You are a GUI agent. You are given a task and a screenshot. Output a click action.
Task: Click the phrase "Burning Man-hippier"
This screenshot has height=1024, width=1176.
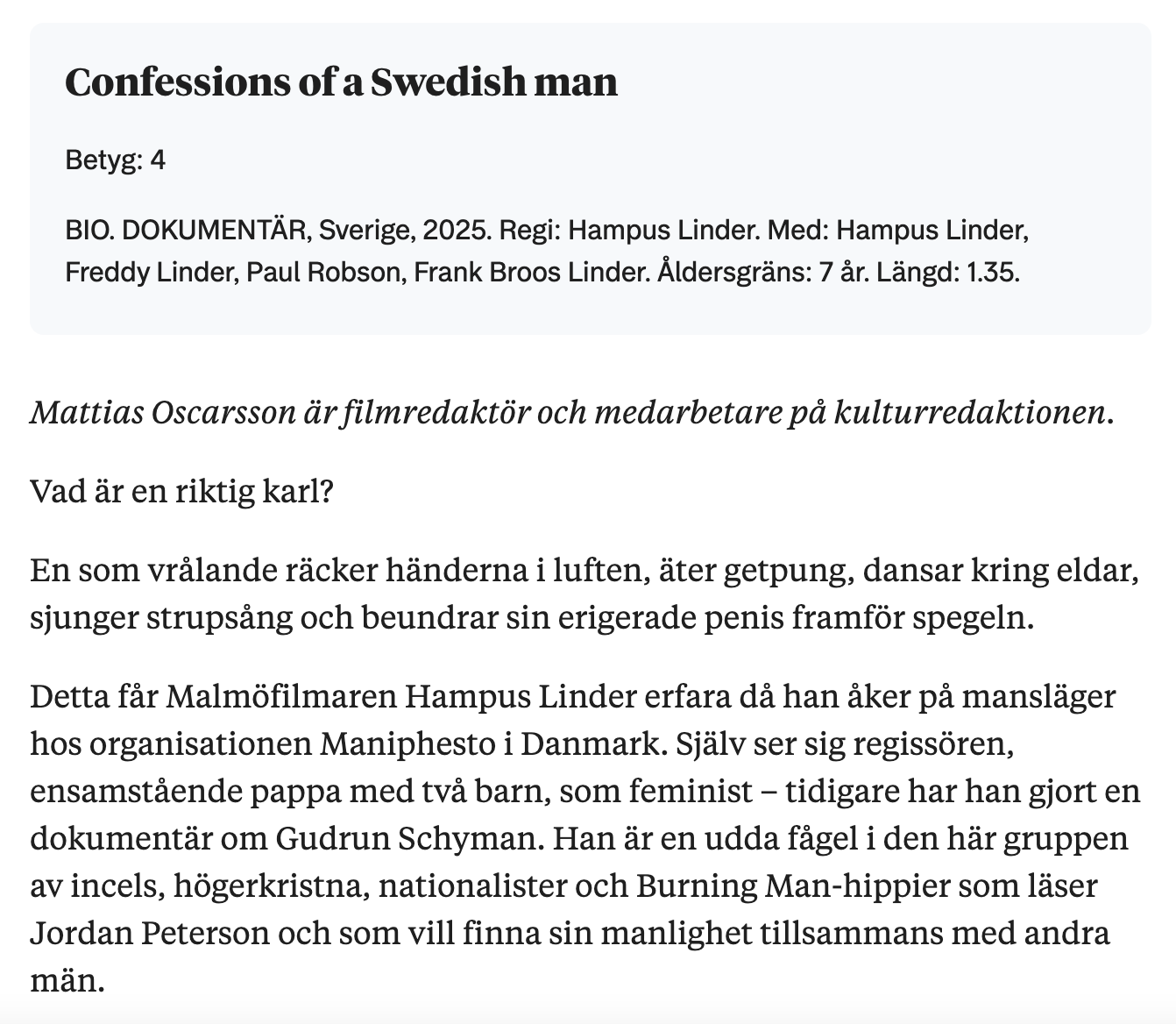[x=779, y=886]
